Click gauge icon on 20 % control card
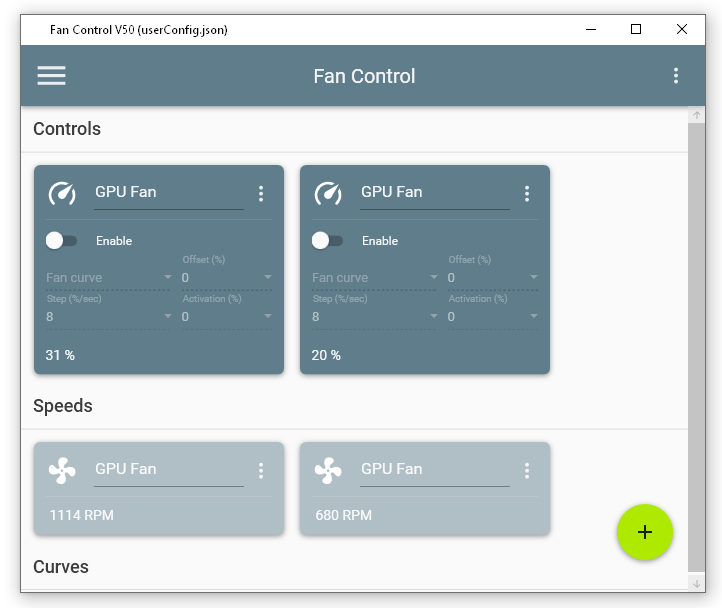Viewport: 722px width, 608px height. click(328, 193)
